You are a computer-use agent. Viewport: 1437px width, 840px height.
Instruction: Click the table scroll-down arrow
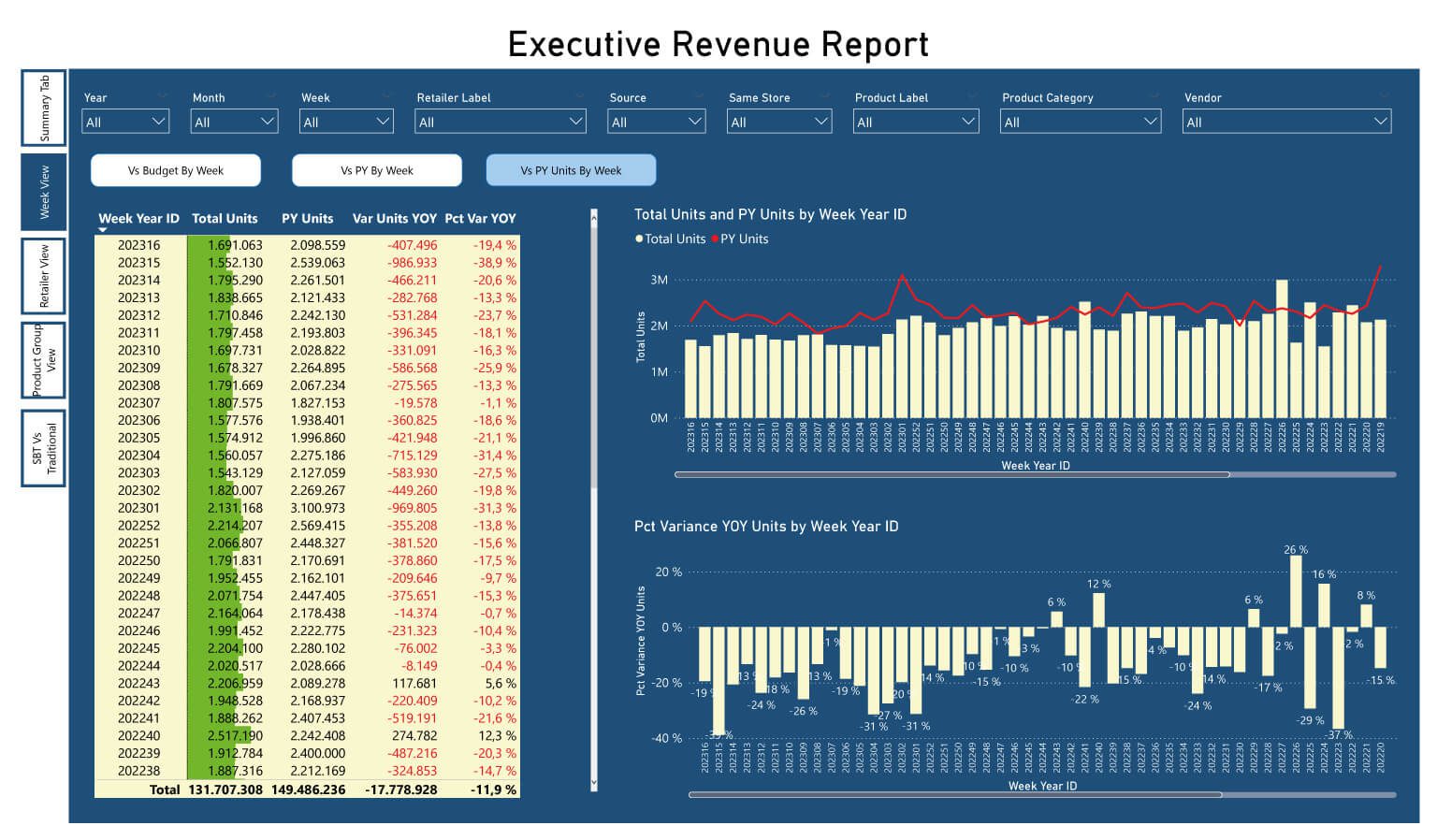594,784
